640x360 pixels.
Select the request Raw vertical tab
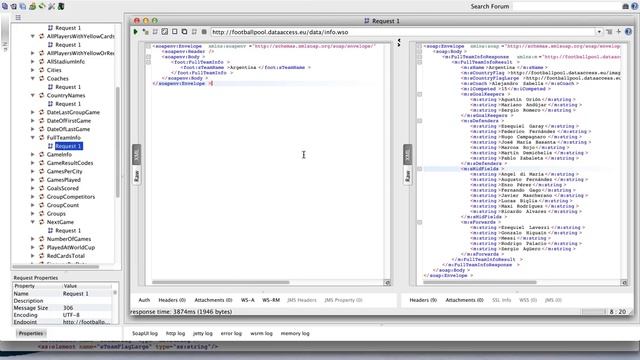tap(137, 176)
